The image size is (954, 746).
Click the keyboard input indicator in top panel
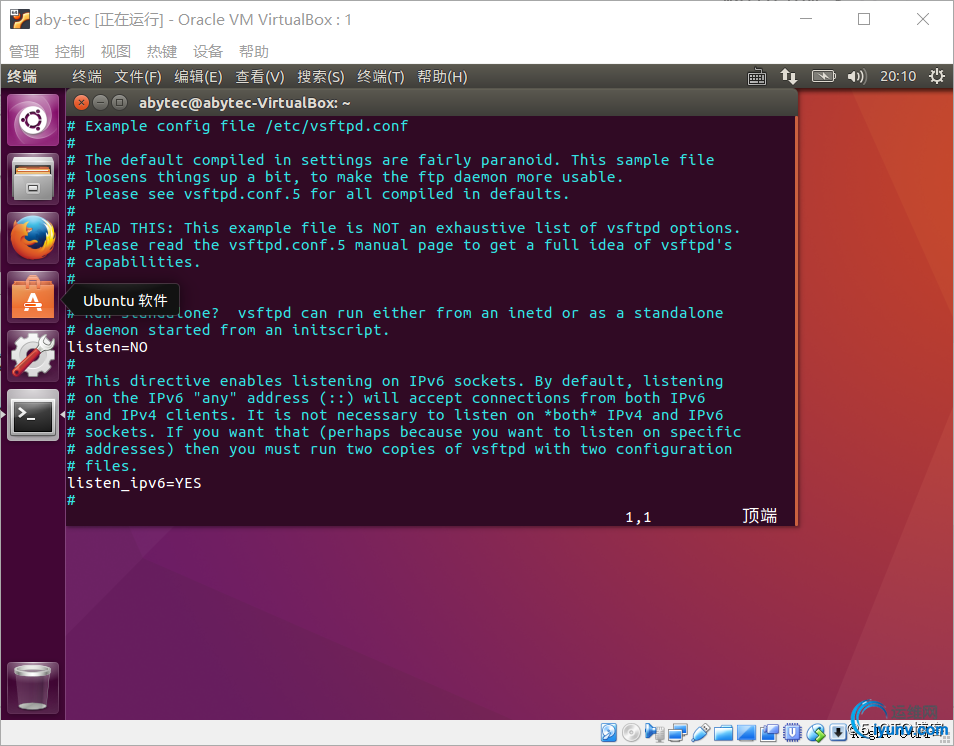(x=757, y=77)
